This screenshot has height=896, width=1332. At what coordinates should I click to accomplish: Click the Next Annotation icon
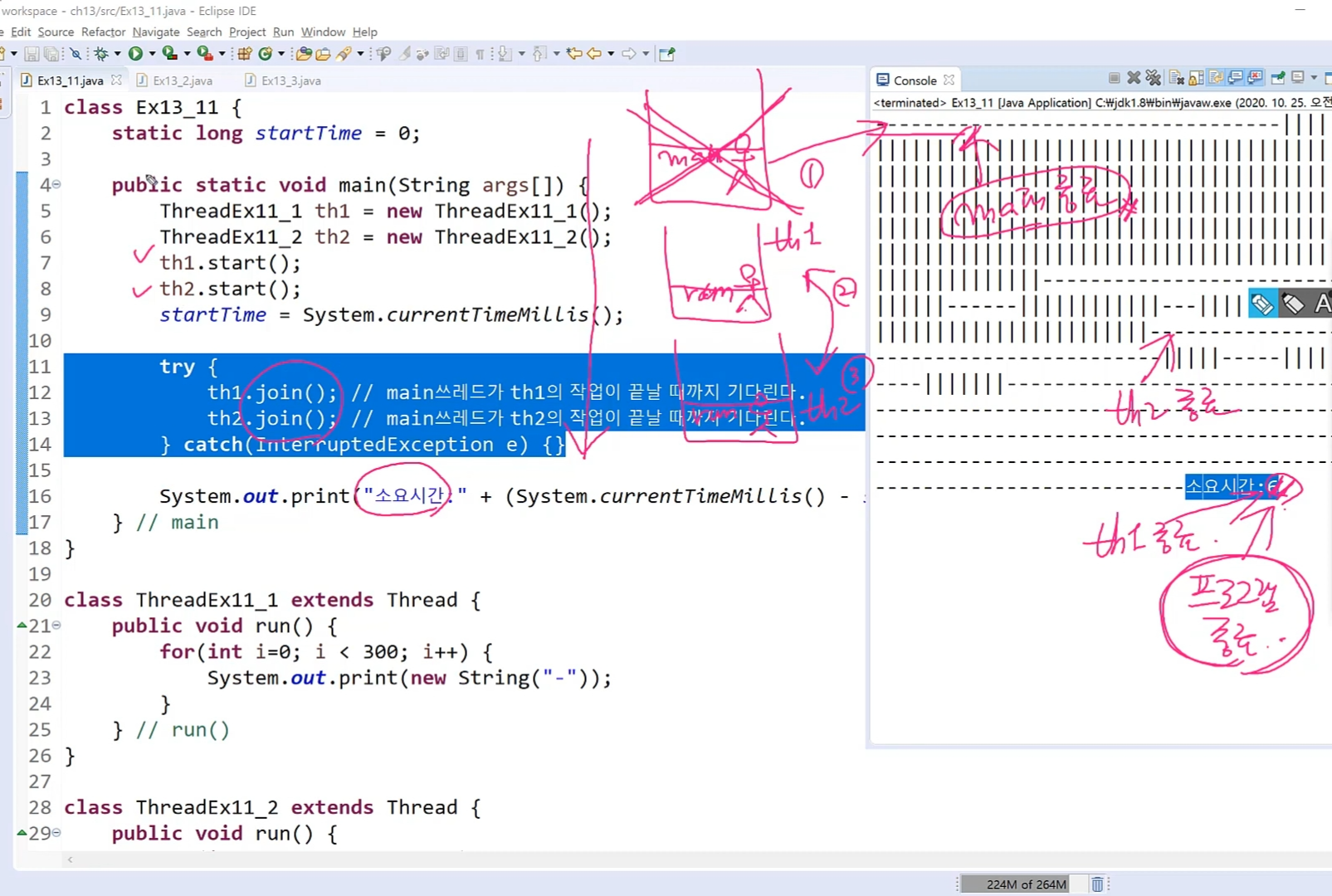pyautogui.click(x=505, y=54)
